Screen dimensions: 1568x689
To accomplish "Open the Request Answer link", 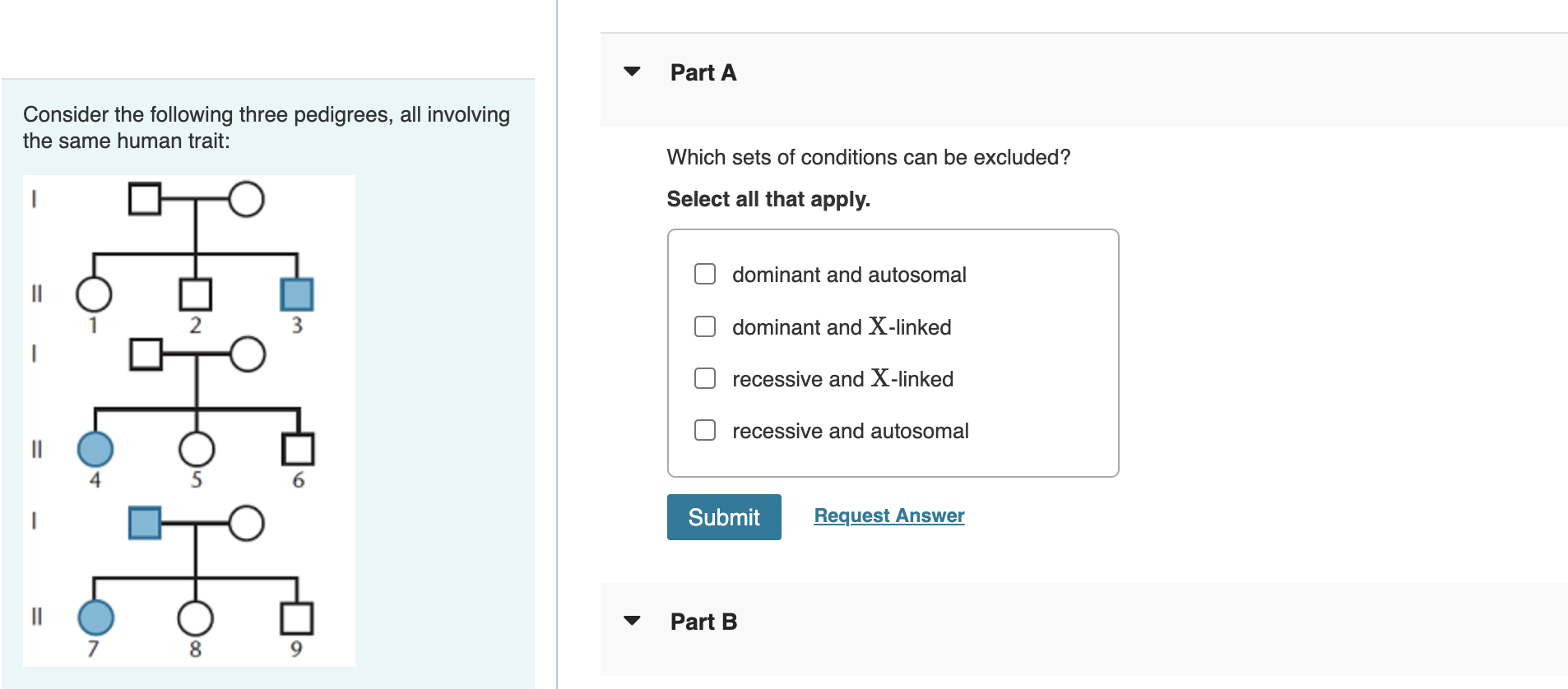I will (x=888, y=516).
